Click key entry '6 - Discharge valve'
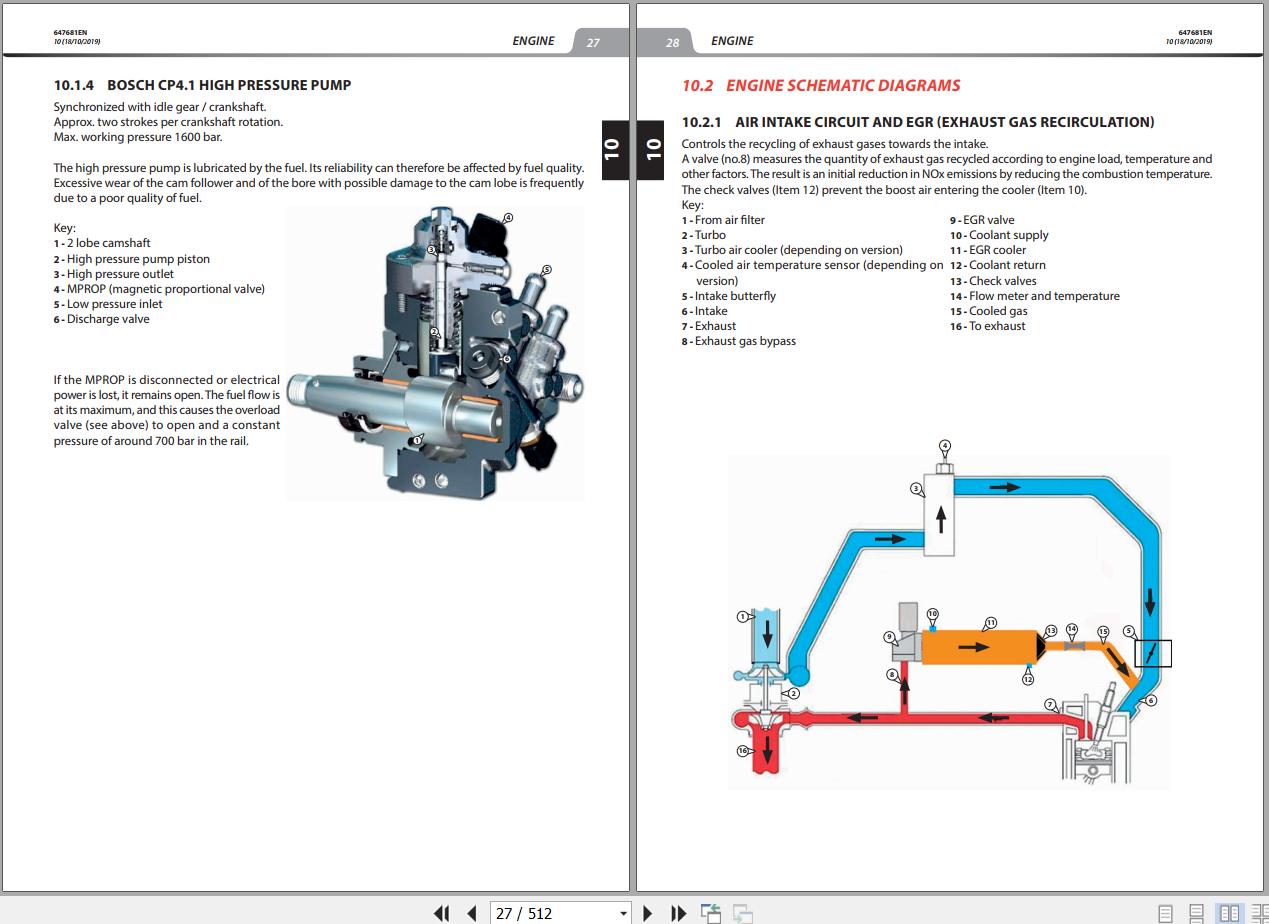 click(x=101, y=319)
